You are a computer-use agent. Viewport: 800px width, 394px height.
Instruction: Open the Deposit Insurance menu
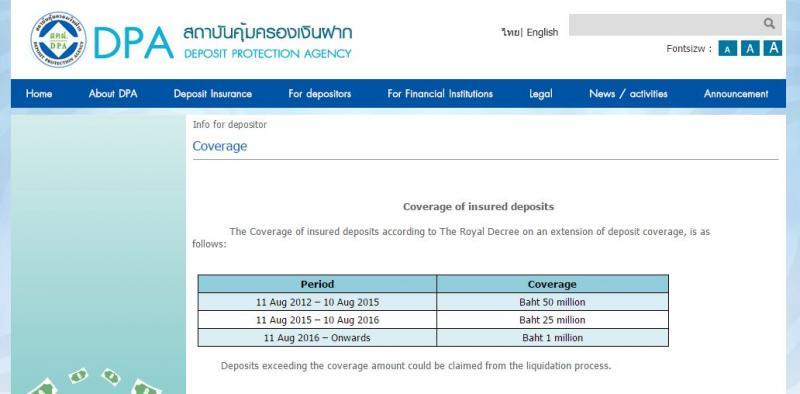point(213,94)
